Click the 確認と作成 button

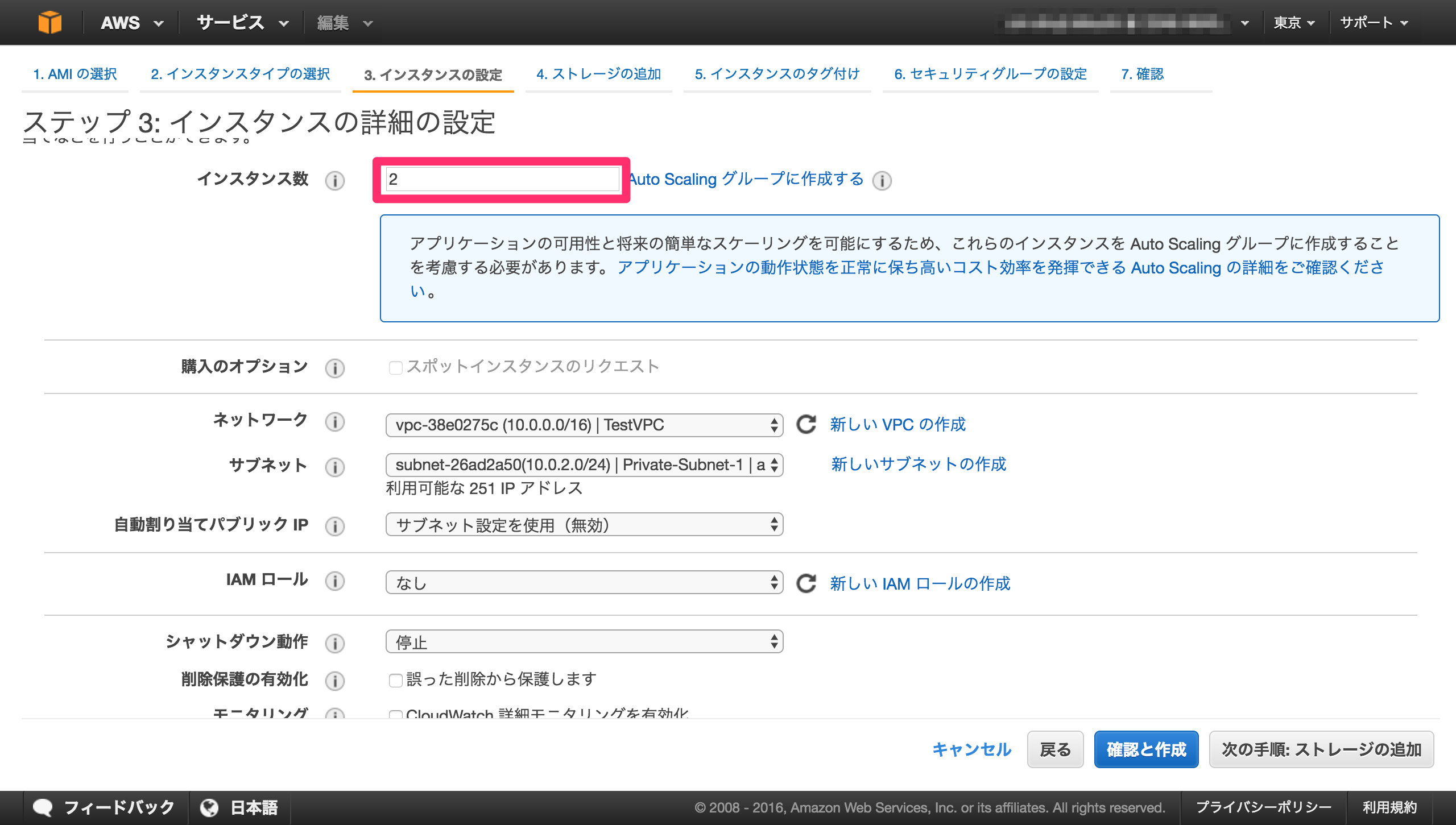pos(1146,749)
